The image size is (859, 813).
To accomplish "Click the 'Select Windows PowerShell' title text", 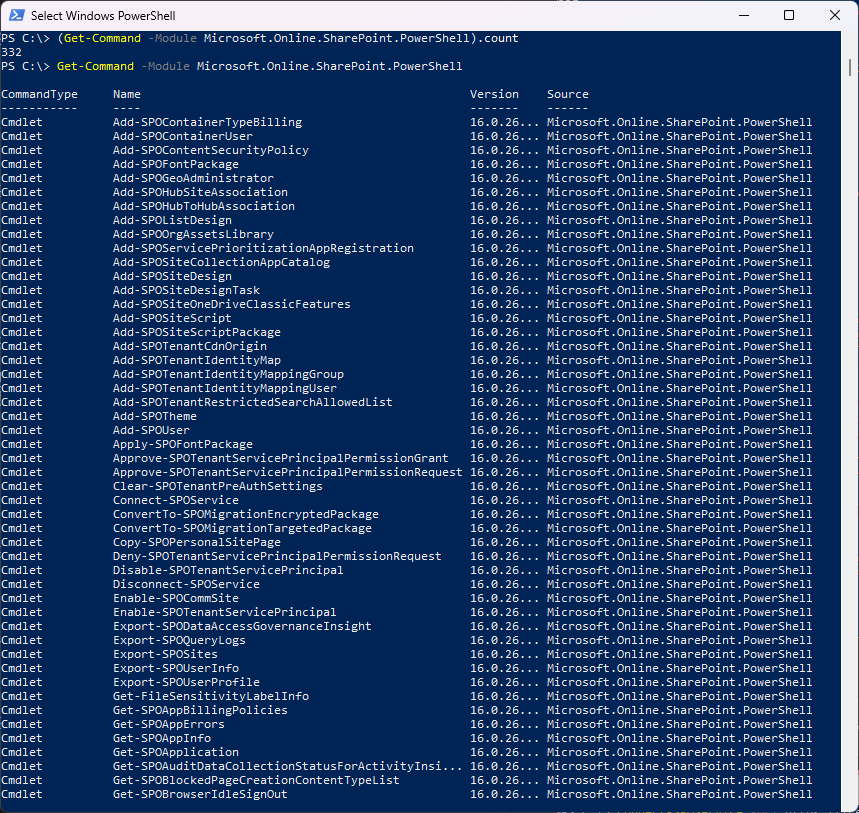I will [103, 16].
